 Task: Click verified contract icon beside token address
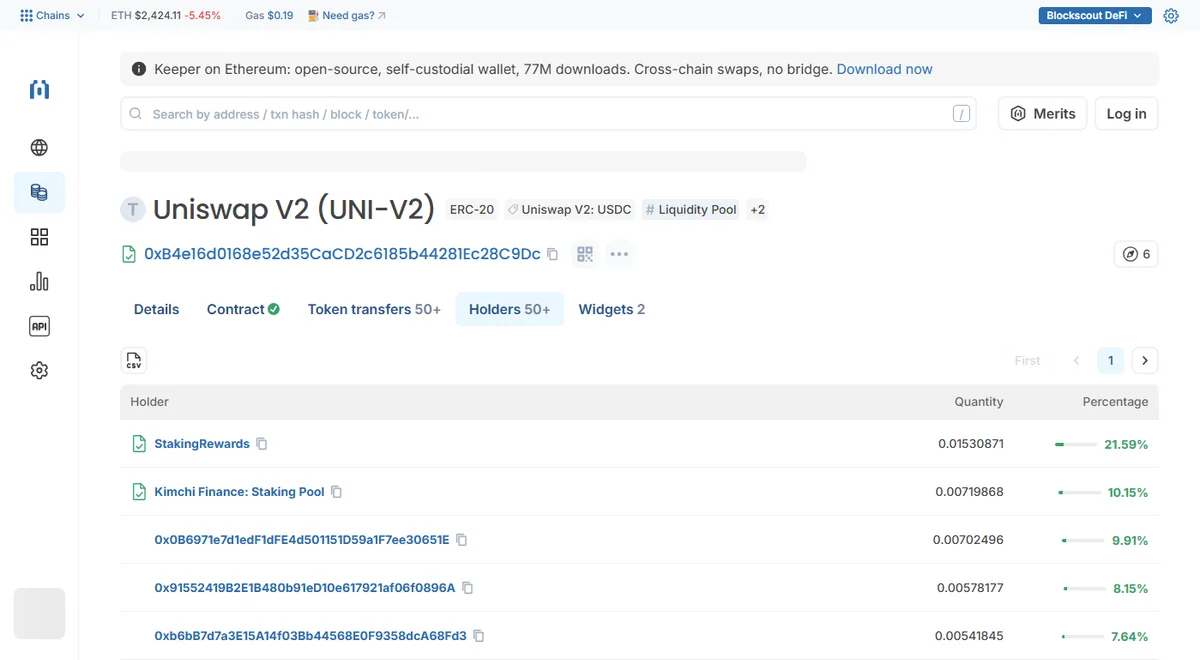129,254
